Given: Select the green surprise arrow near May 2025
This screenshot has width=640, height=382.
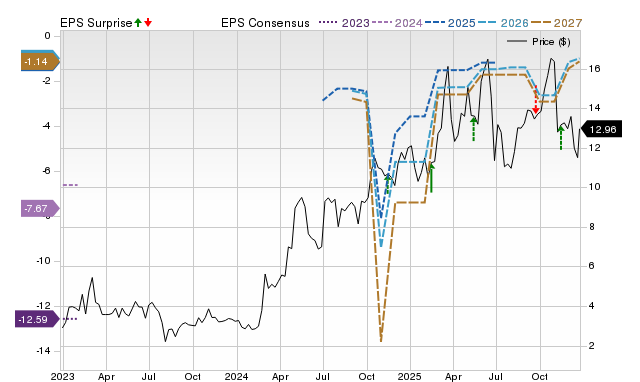Looking at the screenshot, I should 473,129.
